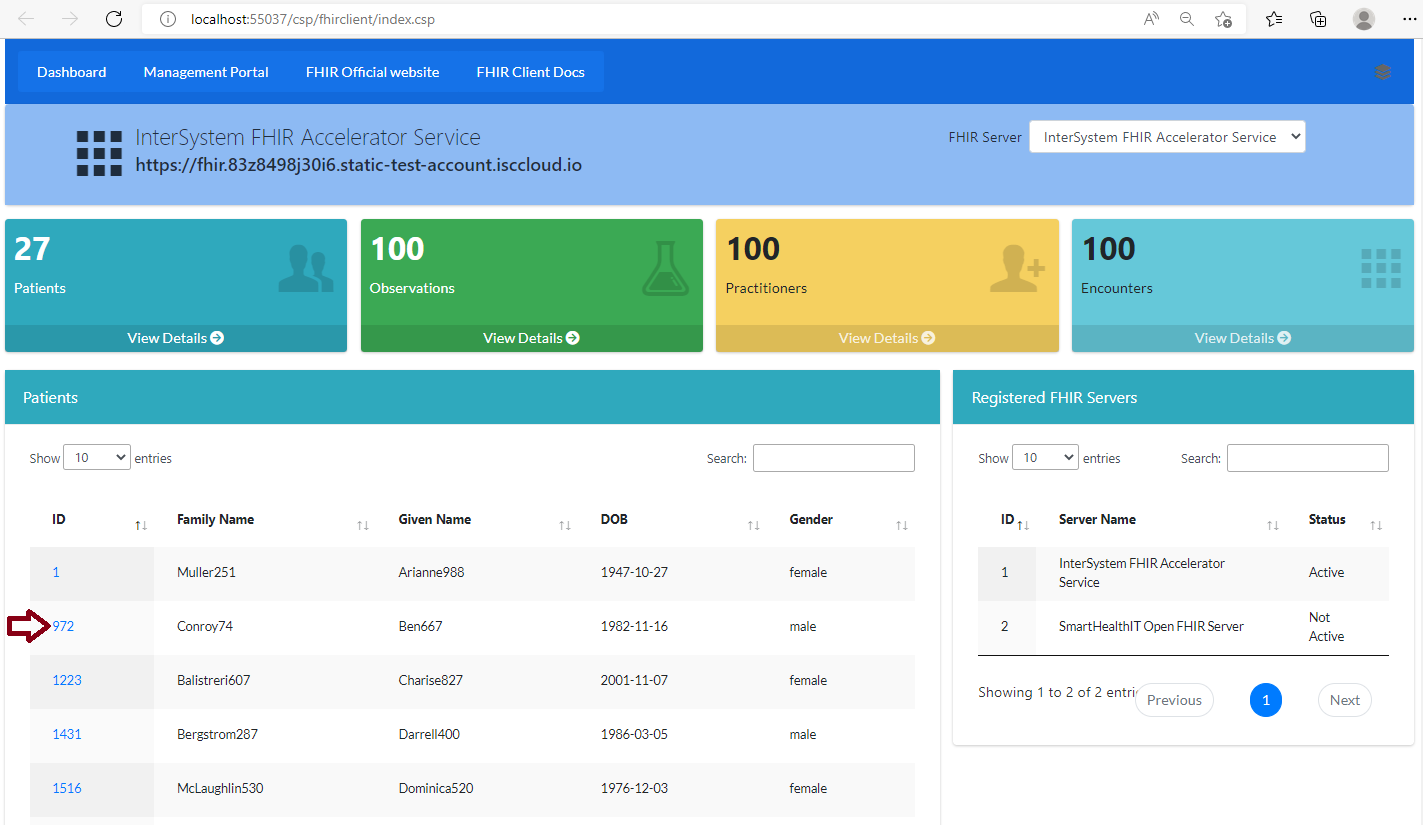Screen dimensions: 1423x825
Task: Open the Dashboard nav item
Action: [x=72, y=72]
